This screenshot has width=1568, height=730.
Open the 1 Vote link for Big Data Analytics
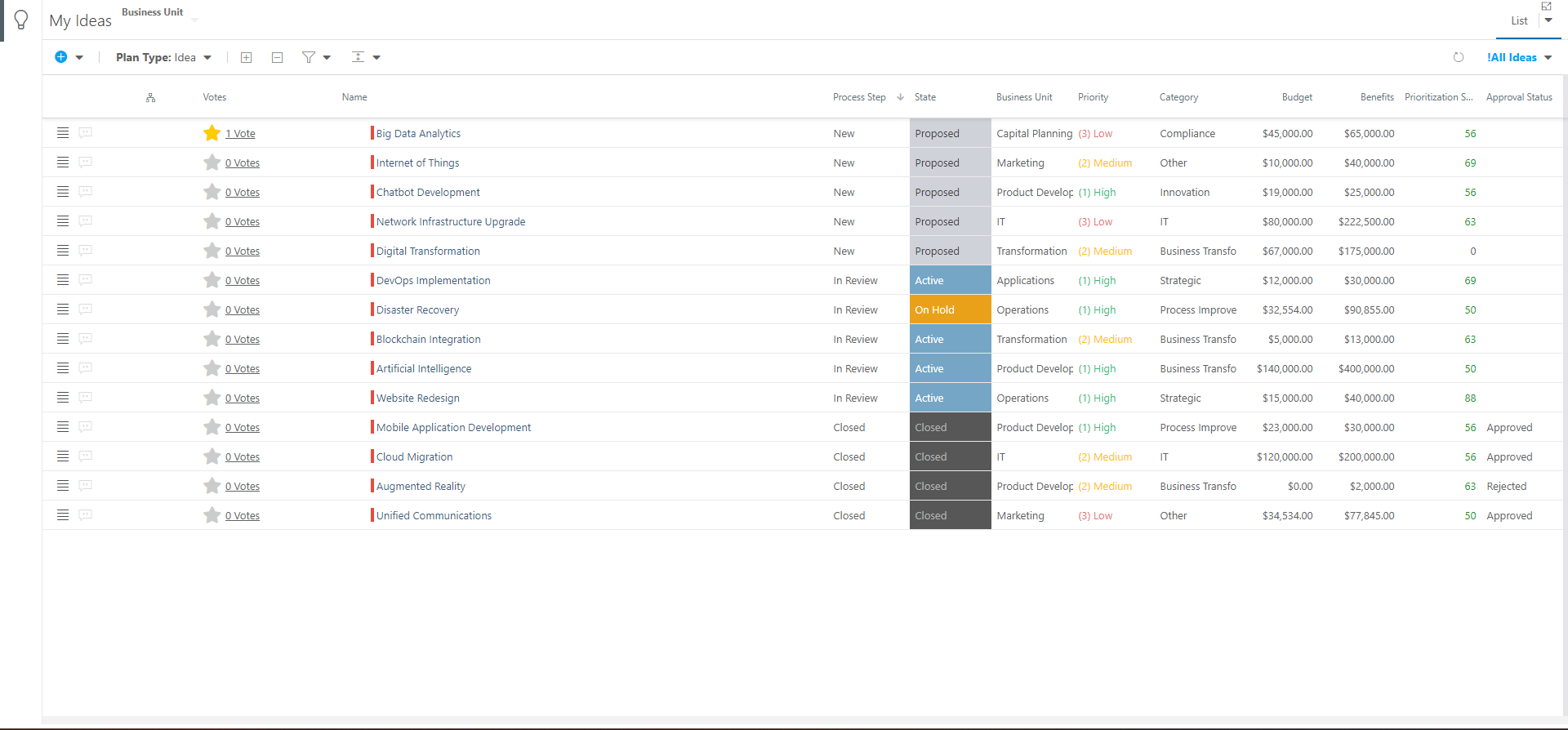pyautogui.click(x=240, y=134)
